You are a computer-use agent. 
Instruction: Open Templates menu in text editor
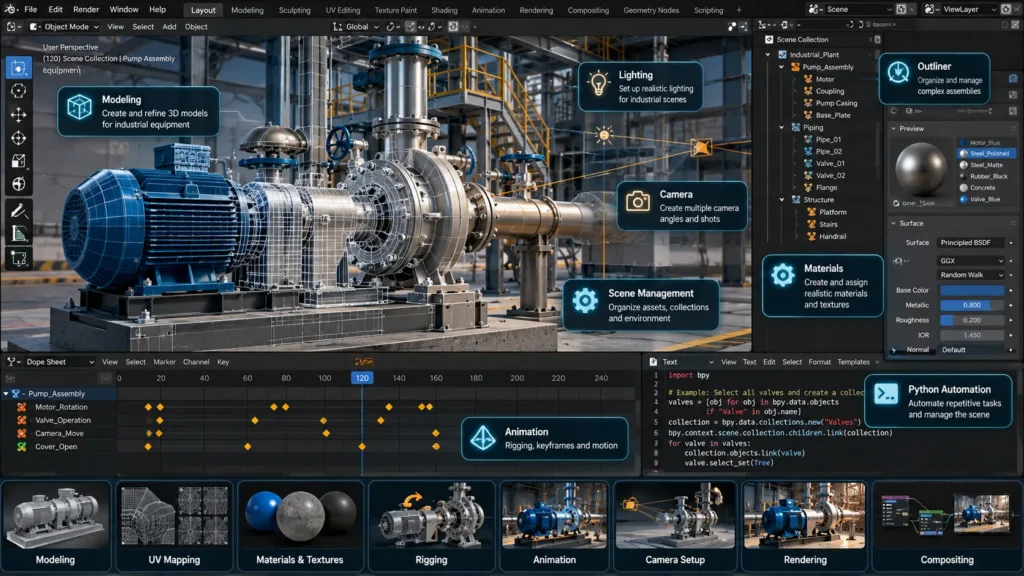pyautogui.click(x=853, y=362)
